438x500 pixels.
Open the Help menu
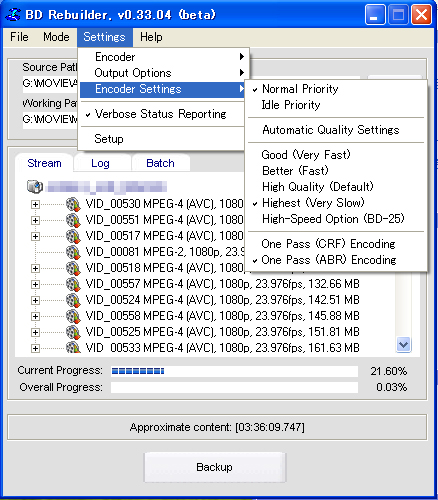[151, 37]
